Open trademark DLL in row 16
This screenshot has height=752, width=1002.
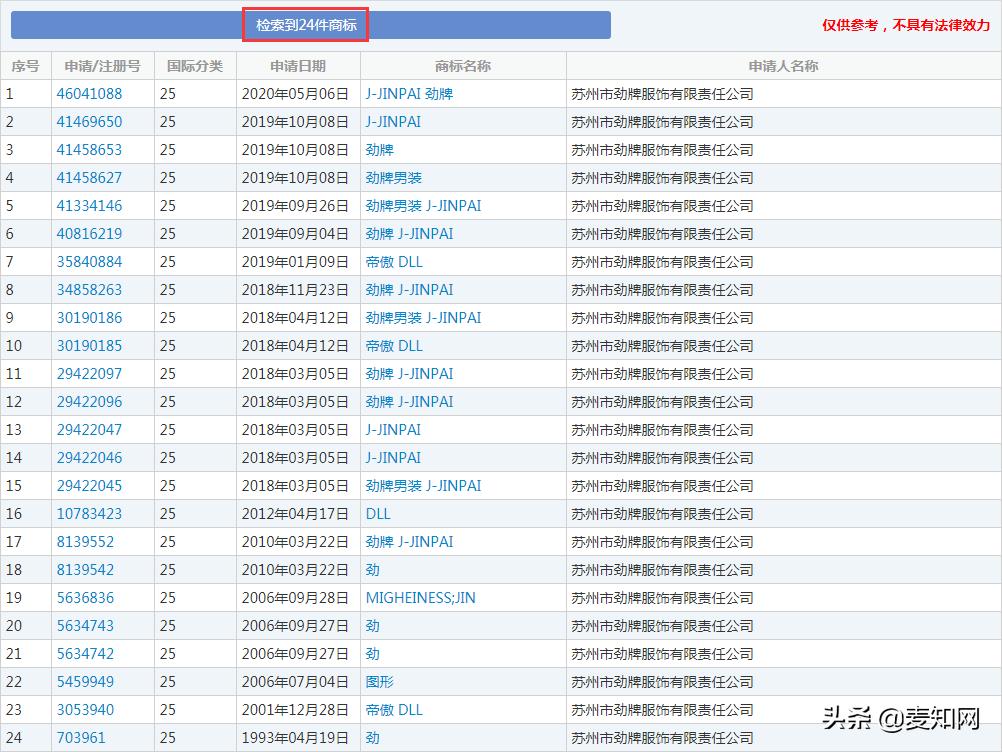point(378,514)
